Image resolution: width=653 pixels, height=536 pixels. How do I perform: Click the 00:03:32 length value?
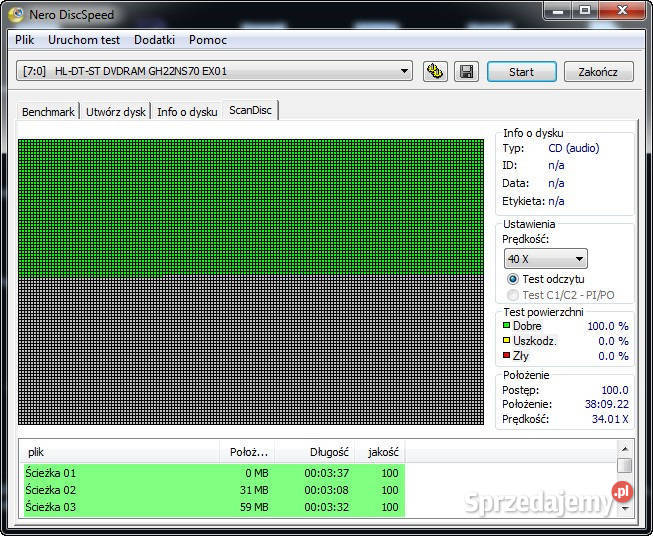[326, 507]
